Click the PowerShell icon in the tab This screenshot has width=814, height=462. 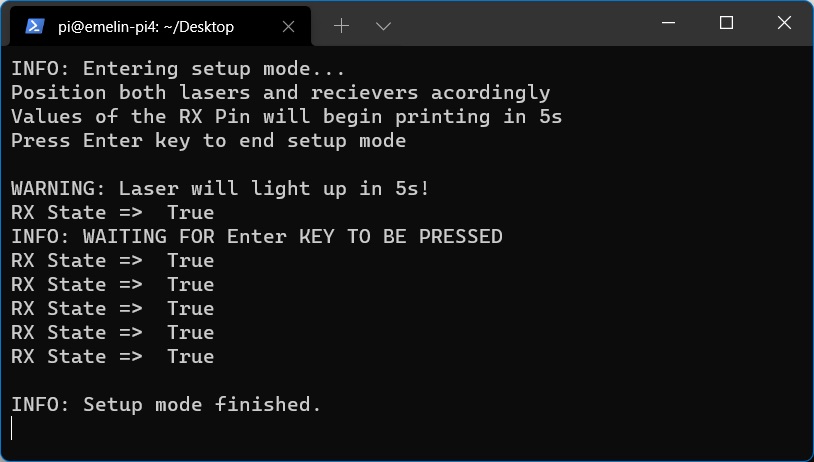point(35,26)
